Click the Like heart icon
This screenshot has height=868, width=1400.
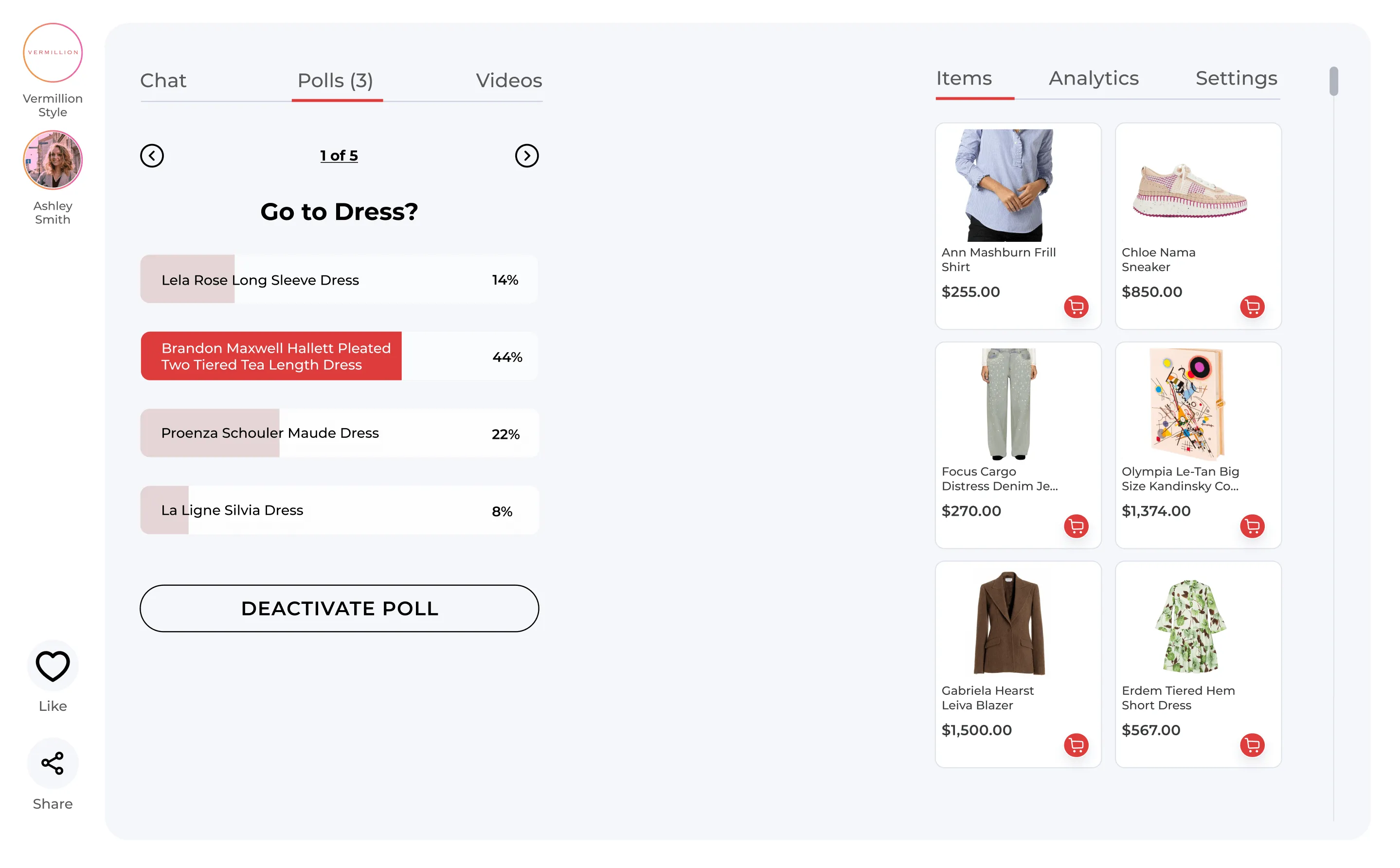52,665
